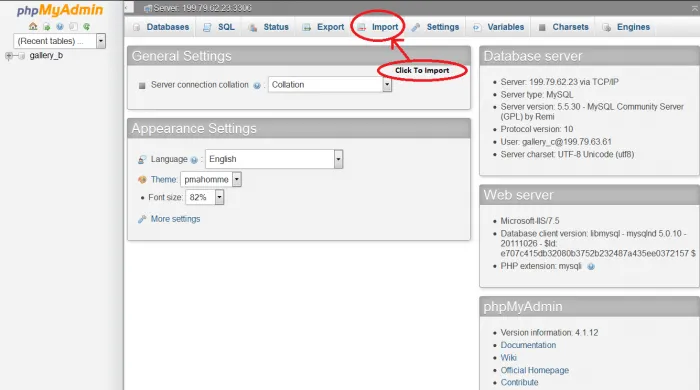Click the SQL tab icon
This screenshot has height=390, width=700.
click(x=207, y=27)
